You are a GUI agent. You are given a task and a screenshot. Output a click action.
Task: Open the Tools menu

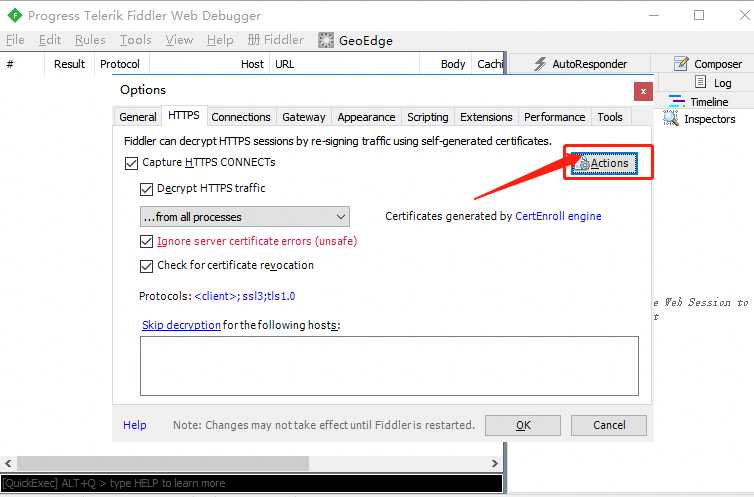click(136, 40)
